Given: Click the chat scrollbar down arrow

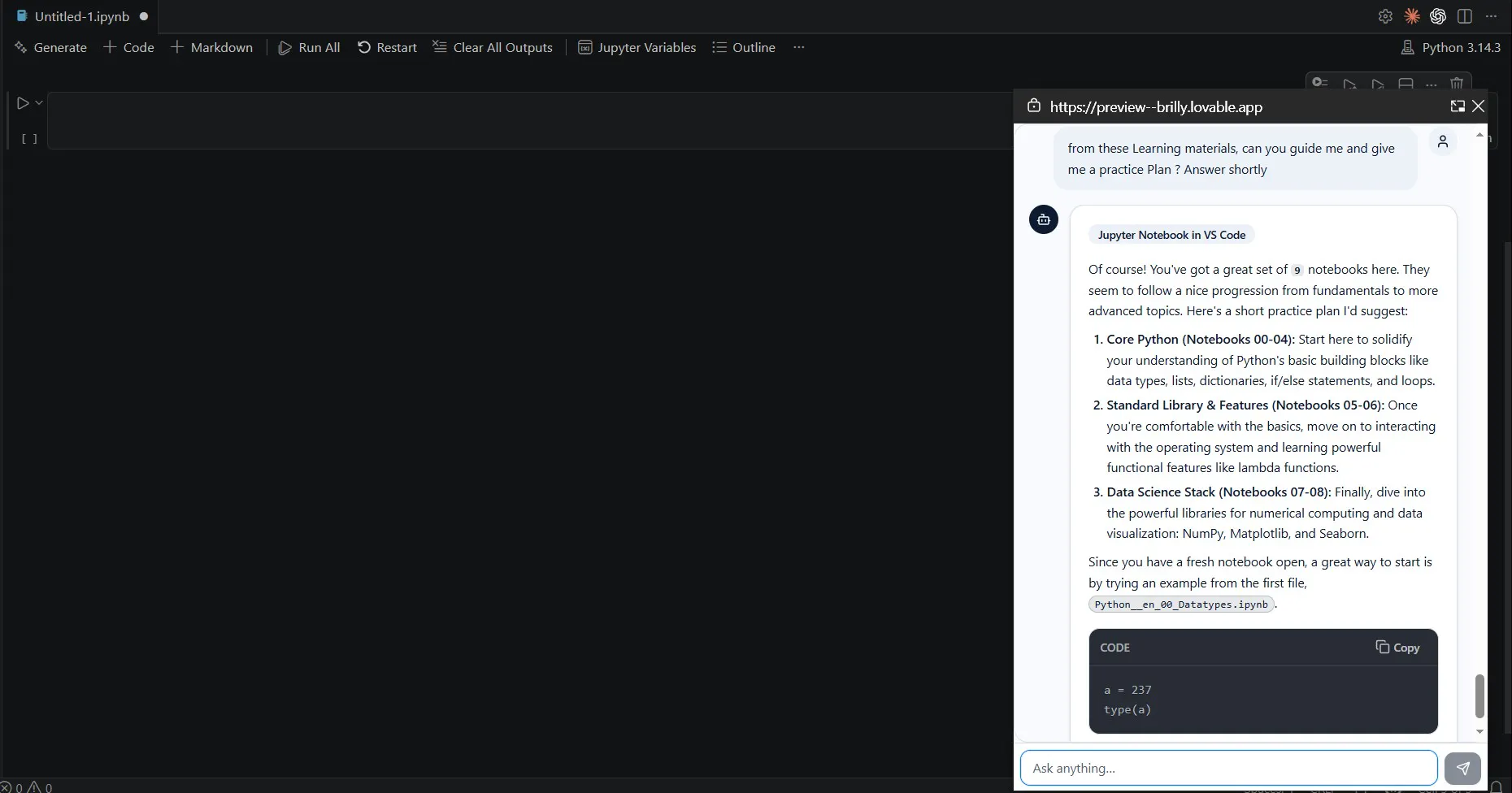Looking at the screenshot, I should [x=1479, y=731].
